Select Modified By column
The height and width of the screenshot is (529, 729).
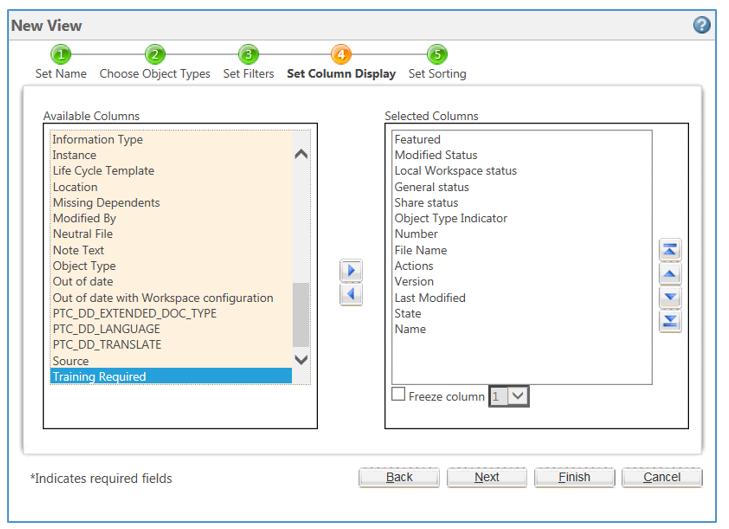tap(171, 218)
